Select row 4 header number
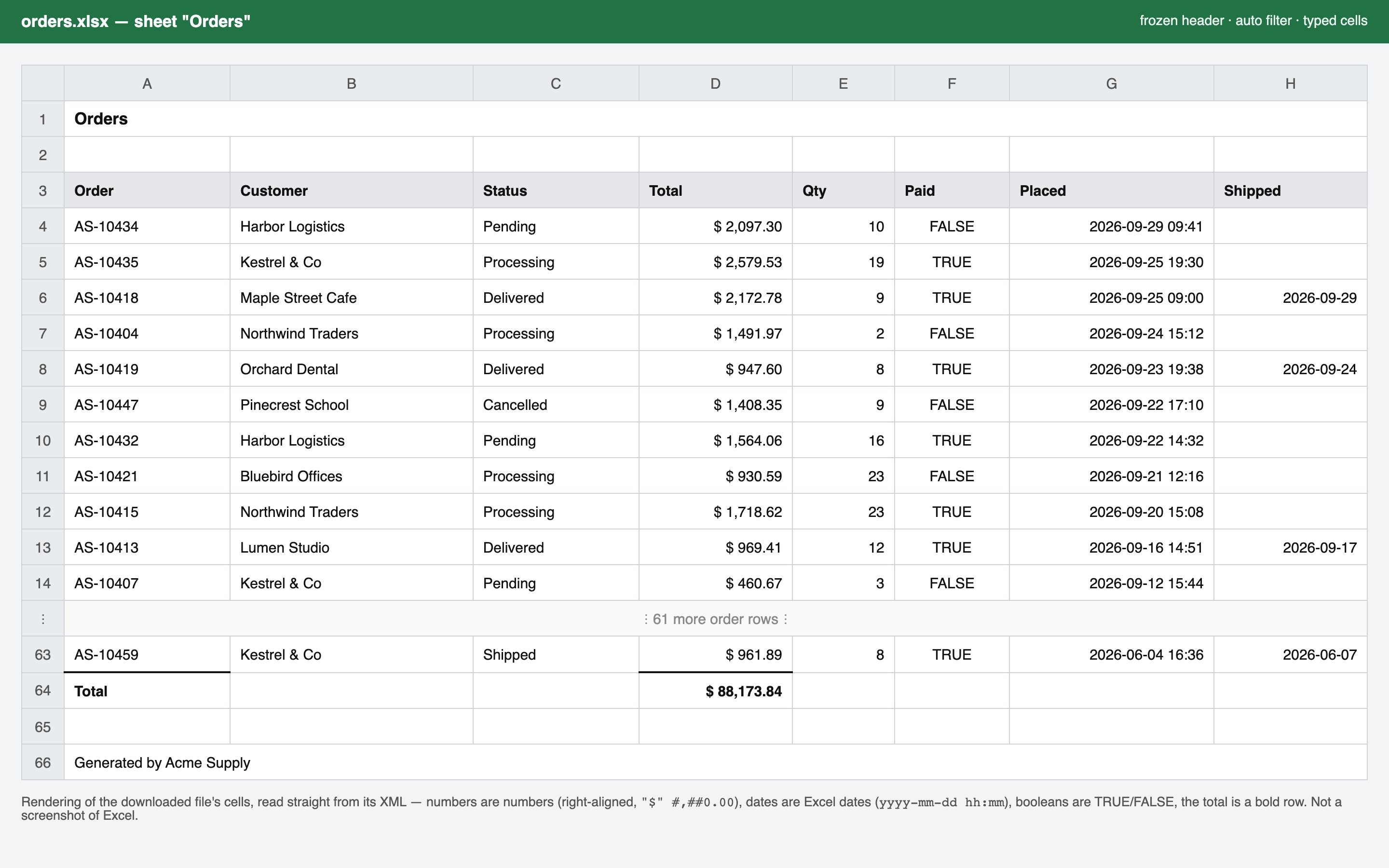The height and width of the screenshot is (868, 1389). coord(42,226)
